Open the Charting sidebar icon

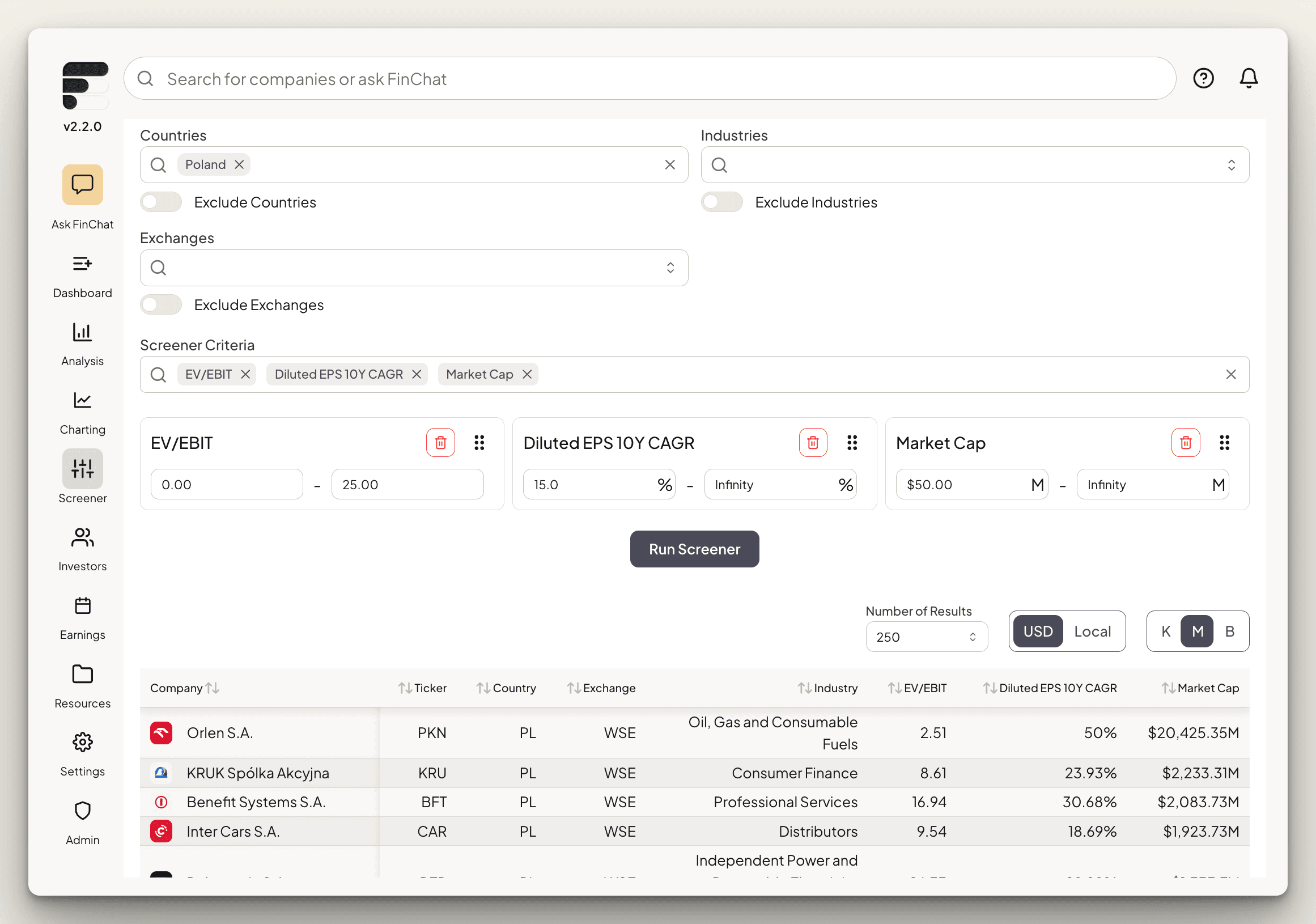83,401
